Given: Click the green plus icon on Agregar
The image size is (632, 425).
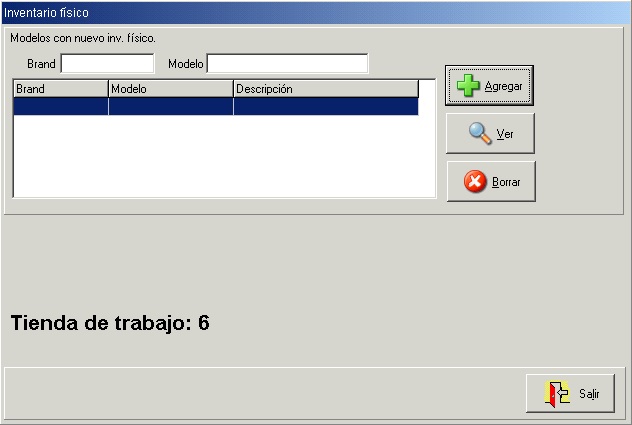Looking at the screenshot, I should click(x=468, y=85).
